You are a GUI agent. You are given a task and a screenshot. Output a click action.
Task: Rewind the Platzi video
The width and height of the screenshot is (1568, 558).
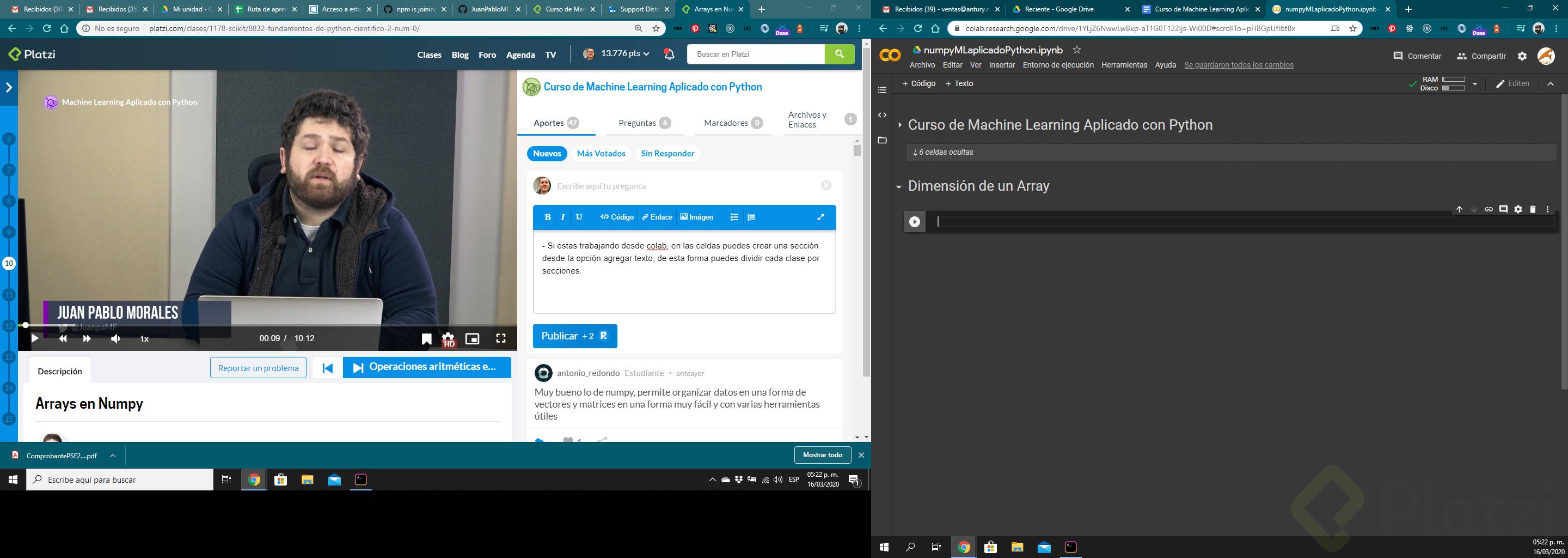(x=63, y=339)
